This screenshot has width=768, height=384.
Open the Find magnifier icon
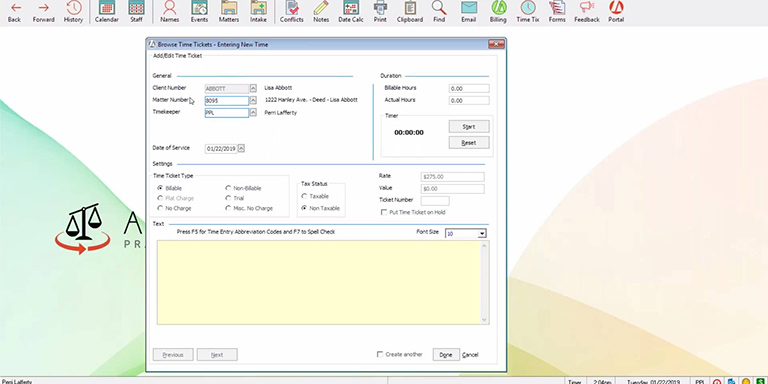point(439,12)
